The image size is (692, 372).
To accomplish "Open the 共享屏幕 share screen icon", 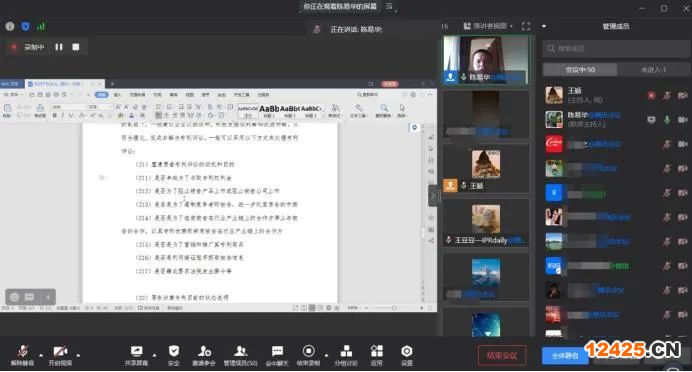I will coord(136,356).
